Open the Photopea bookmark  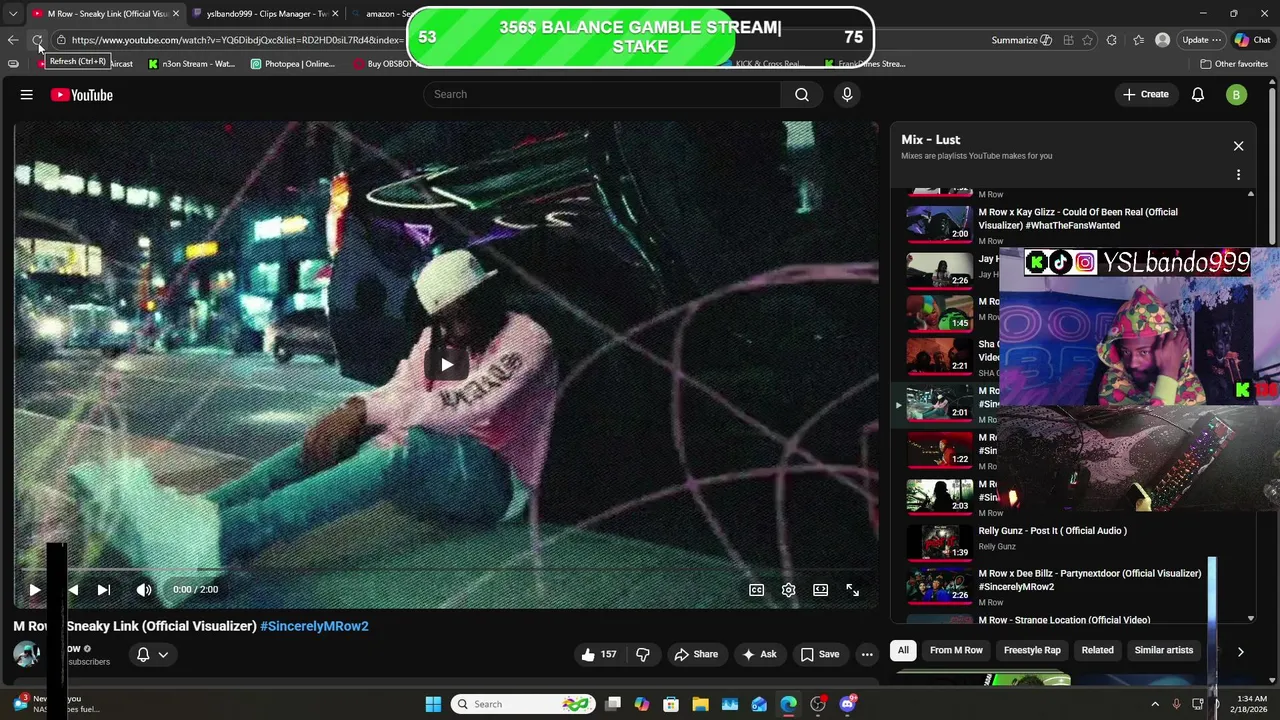pyautogui.click(x=292, y=64)
